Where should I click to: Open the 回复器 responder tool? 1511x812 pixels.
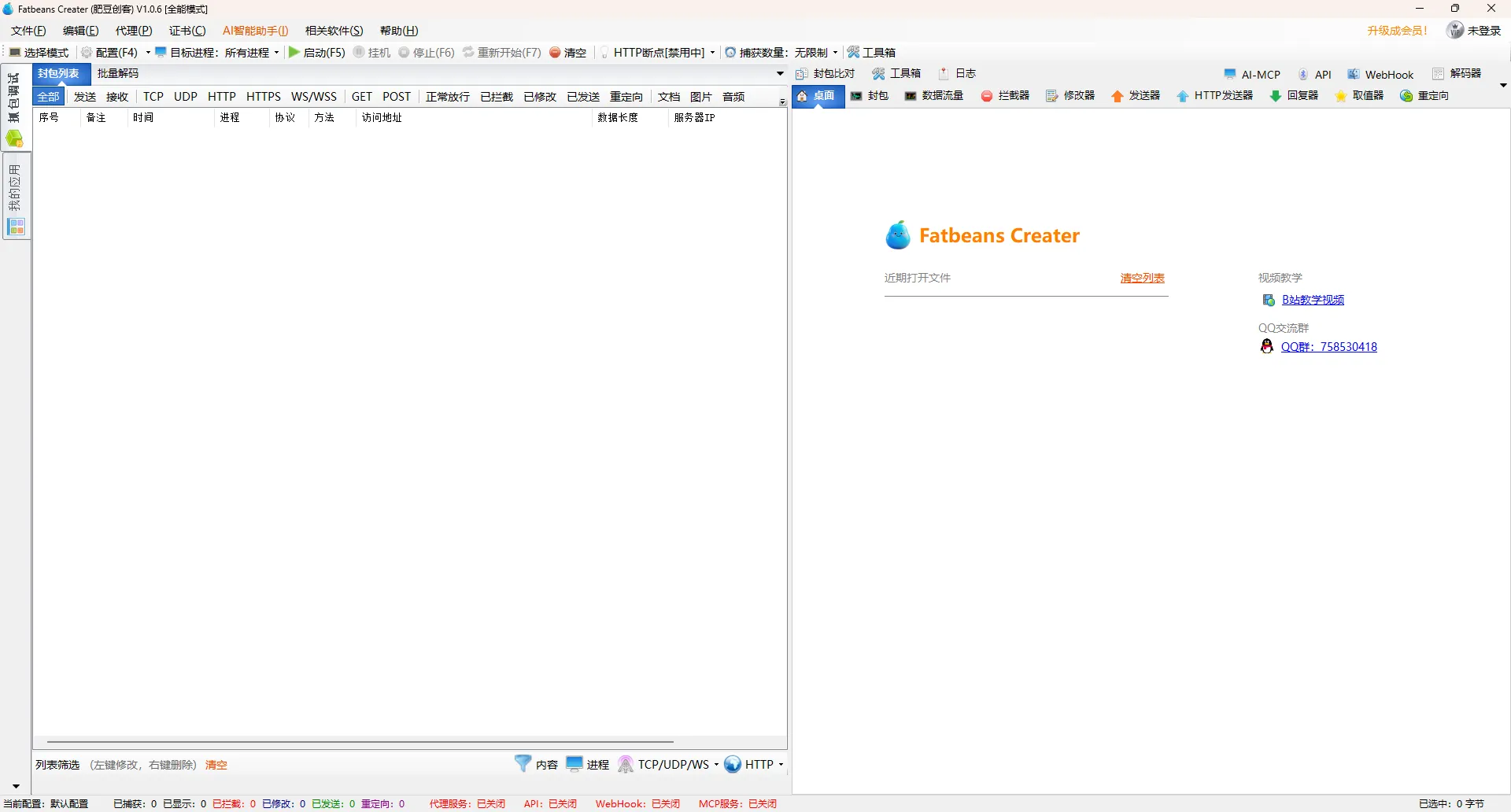coord(1294,96)
